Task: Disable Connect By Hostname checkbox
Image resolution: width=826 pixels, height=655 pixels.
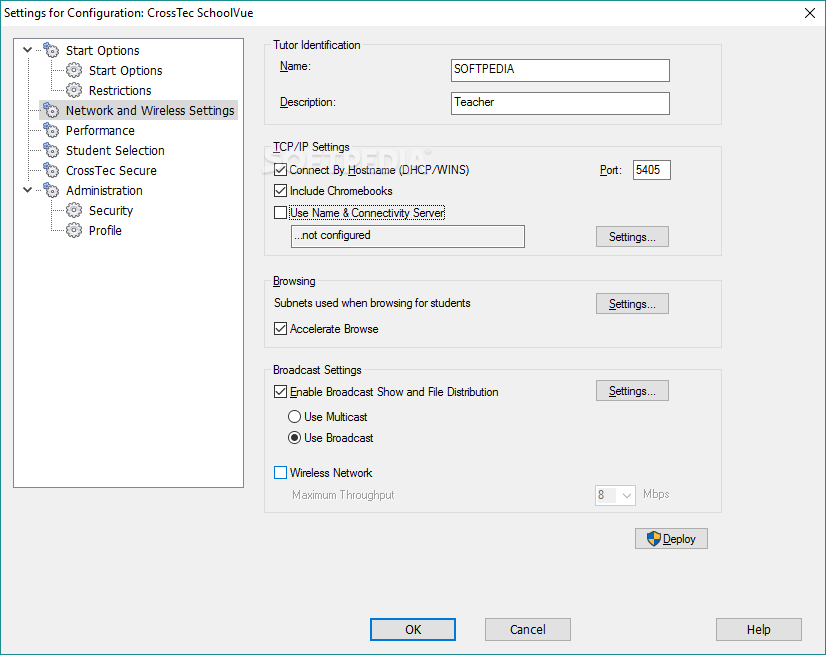Action: point(280,170)
